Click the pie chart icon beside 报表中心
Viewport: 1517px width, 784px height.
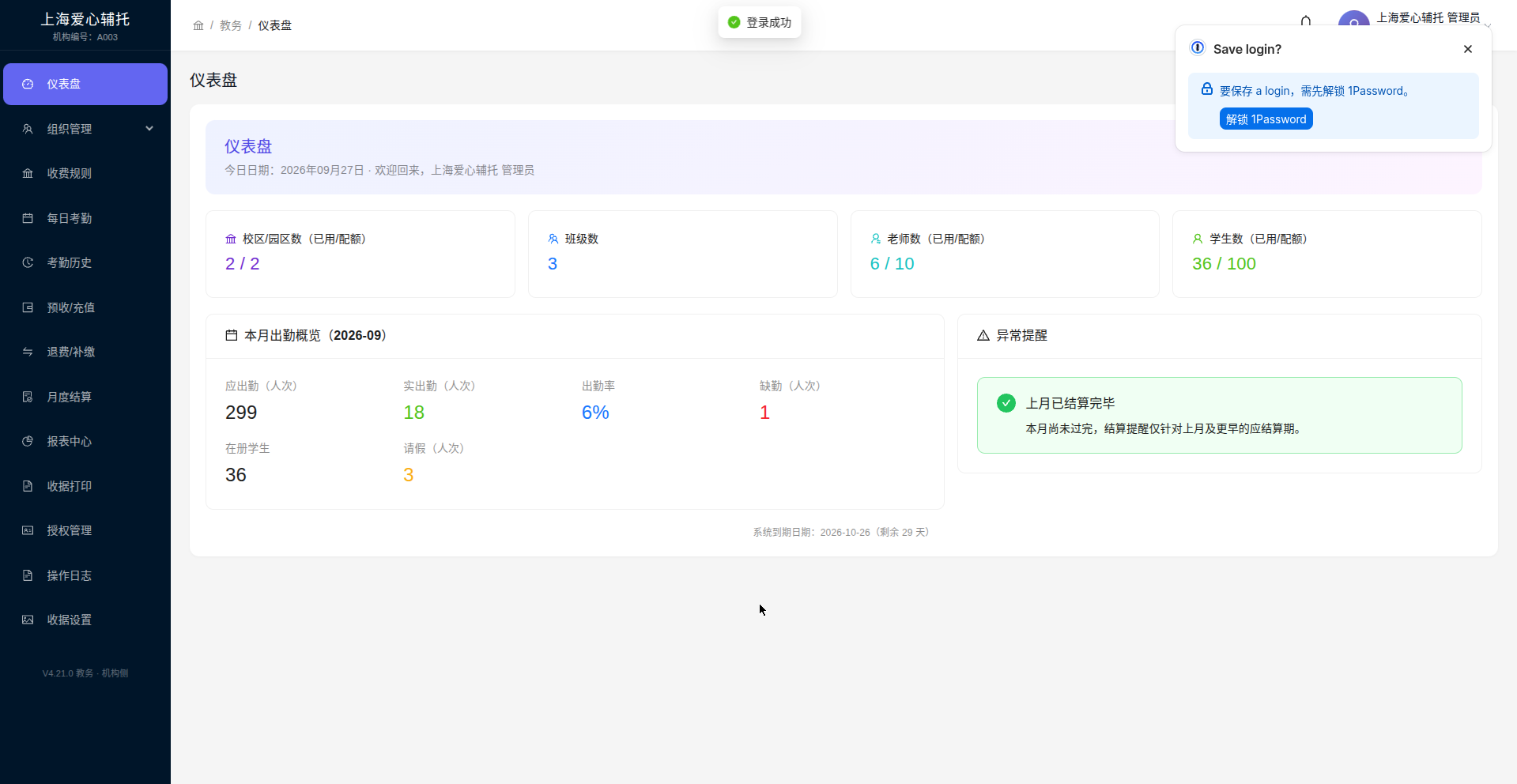[28, 441]
